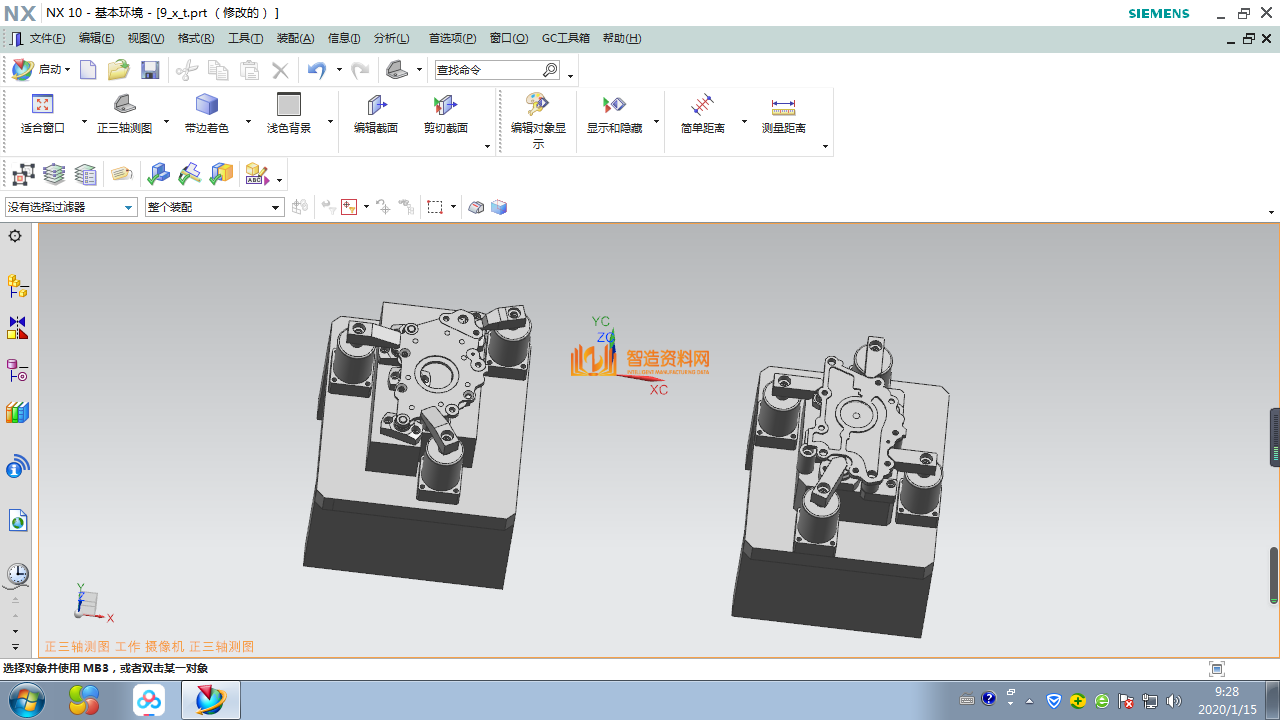Toggle the 显示和隐藏 show and hide panel
1280x720 pixels.
pyautogui.click(x=614, y=112)
